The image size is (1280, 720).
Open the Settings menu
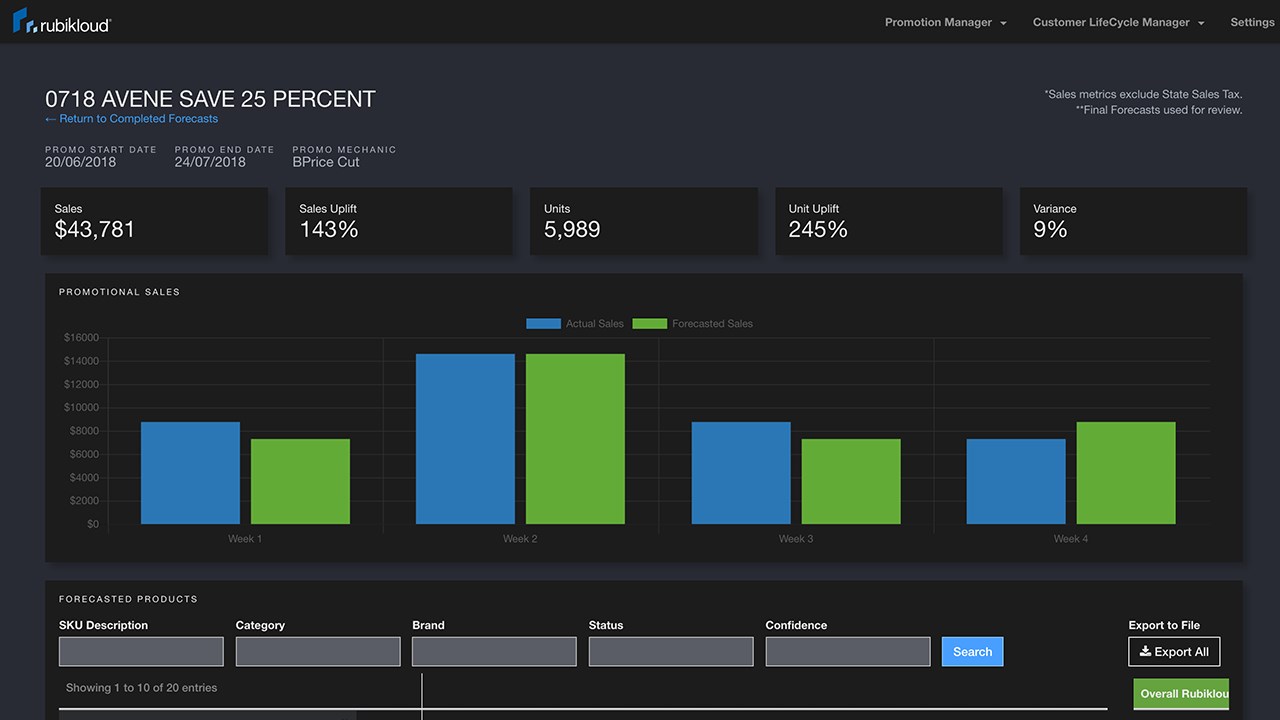coord(1252,22)
